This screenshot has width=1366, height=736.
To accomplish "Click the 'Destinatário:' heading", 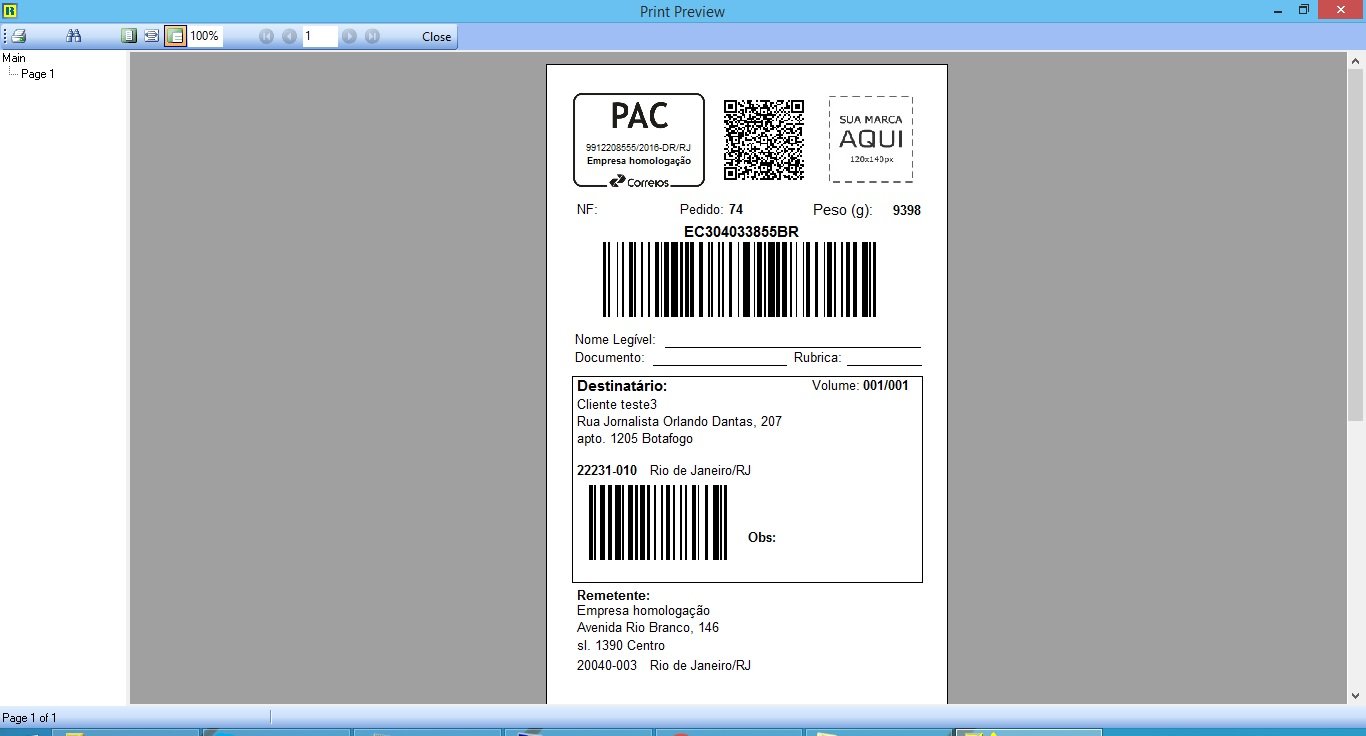I will click(622, 386).
